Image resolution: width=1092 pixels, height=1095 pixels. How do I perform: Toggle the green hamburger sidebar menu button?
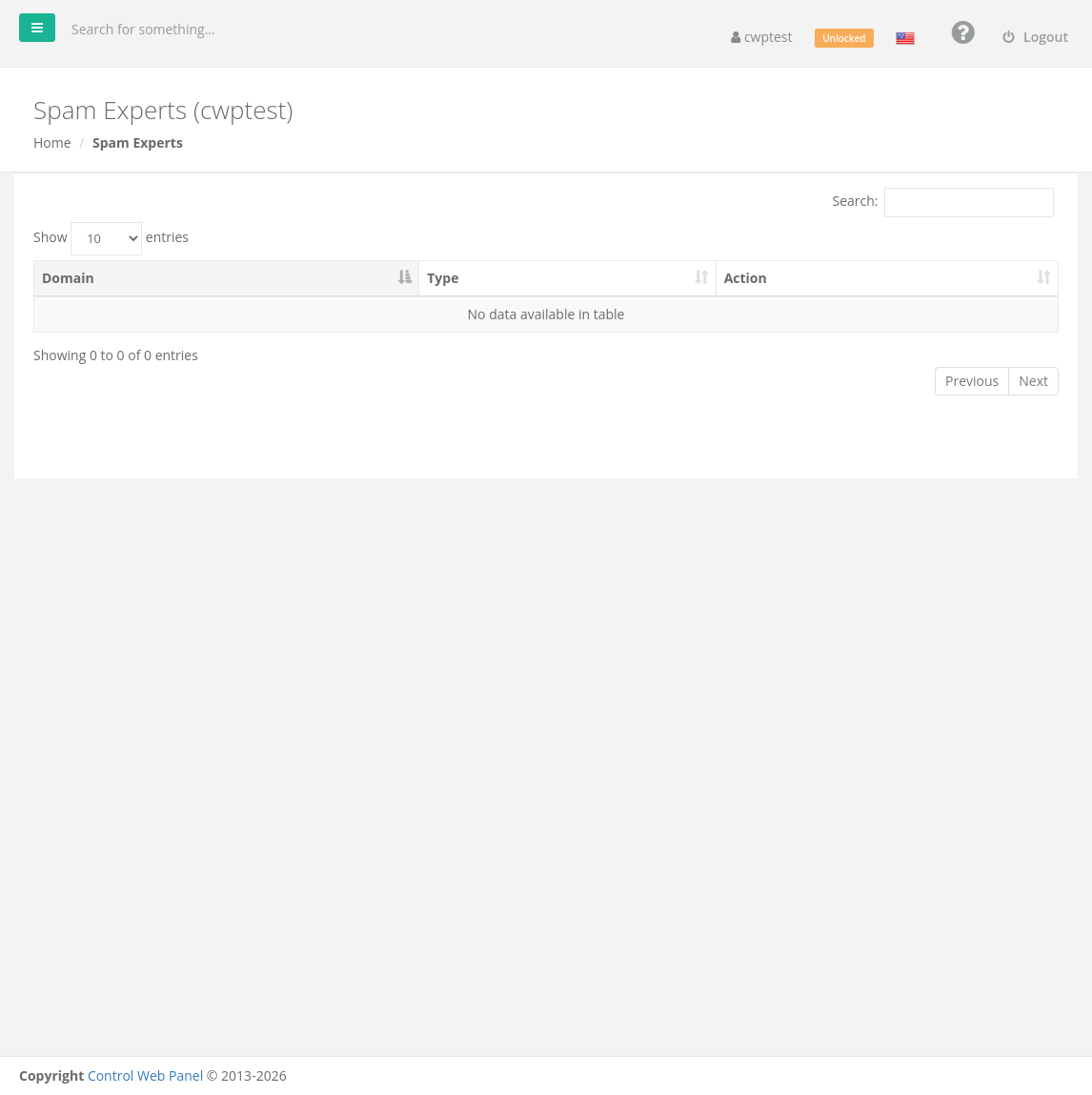coord(37,28)
